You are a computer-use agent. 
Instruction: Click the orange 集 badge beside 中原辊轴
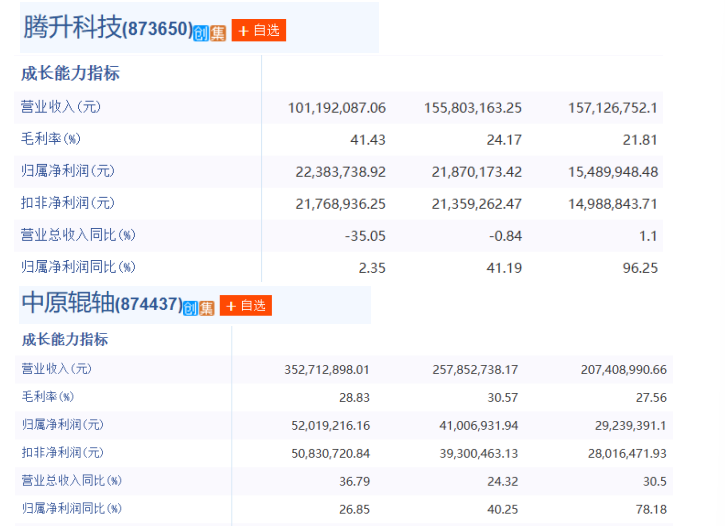tap(206, 307)
